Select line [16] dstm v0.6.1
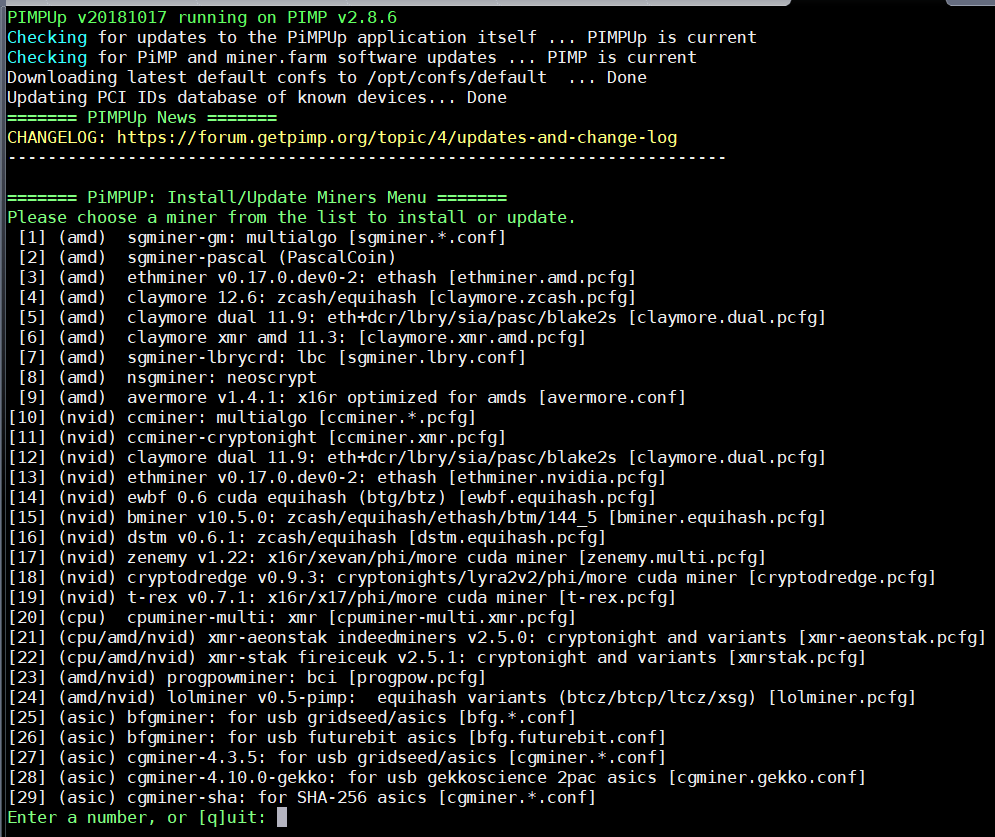Viewport: 995px width, 837px height. tap(307, 537)
